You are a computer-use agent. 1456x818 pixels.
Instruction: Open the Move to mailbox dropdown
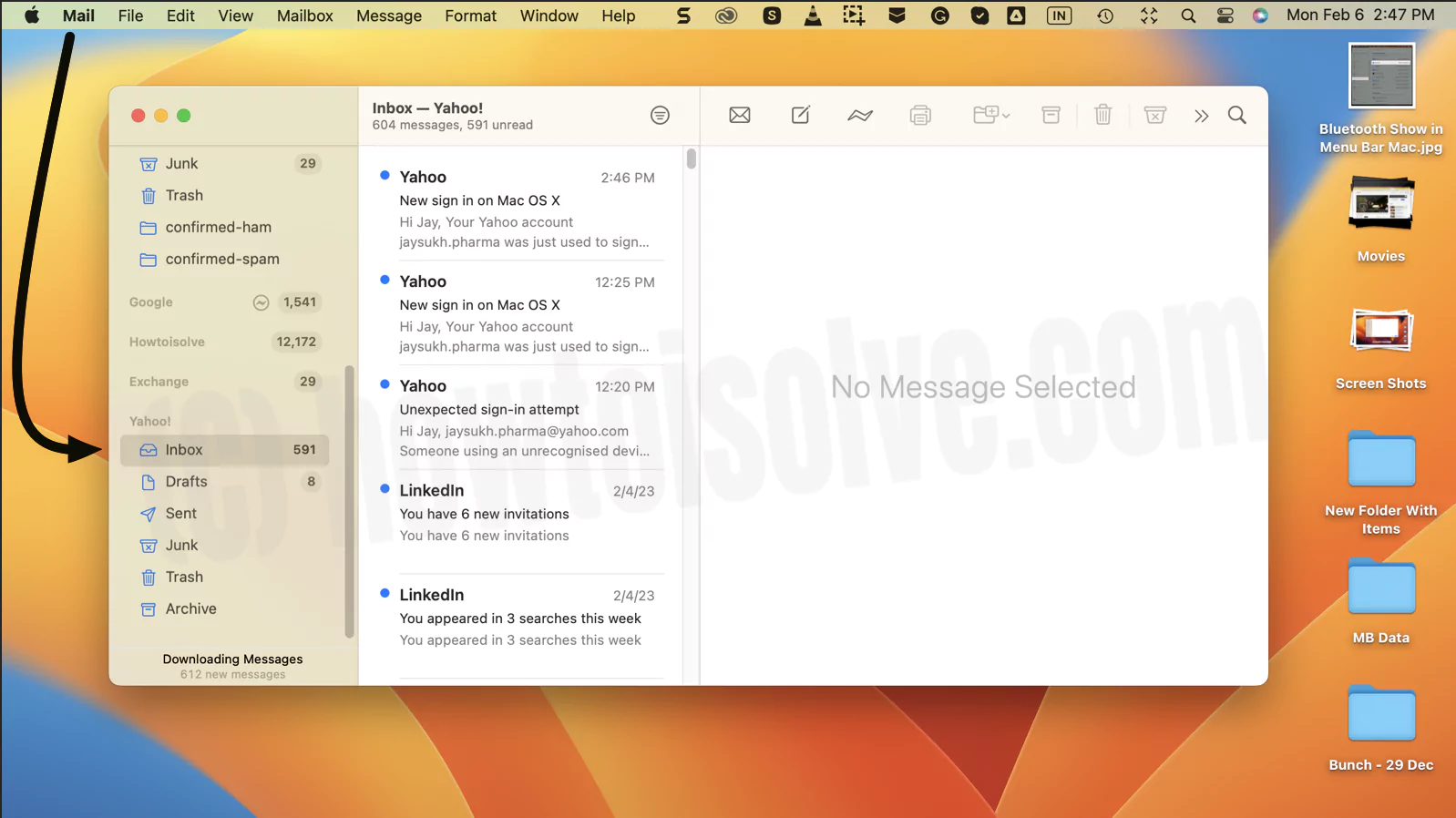pyautogui.click(x=991, y=115)
